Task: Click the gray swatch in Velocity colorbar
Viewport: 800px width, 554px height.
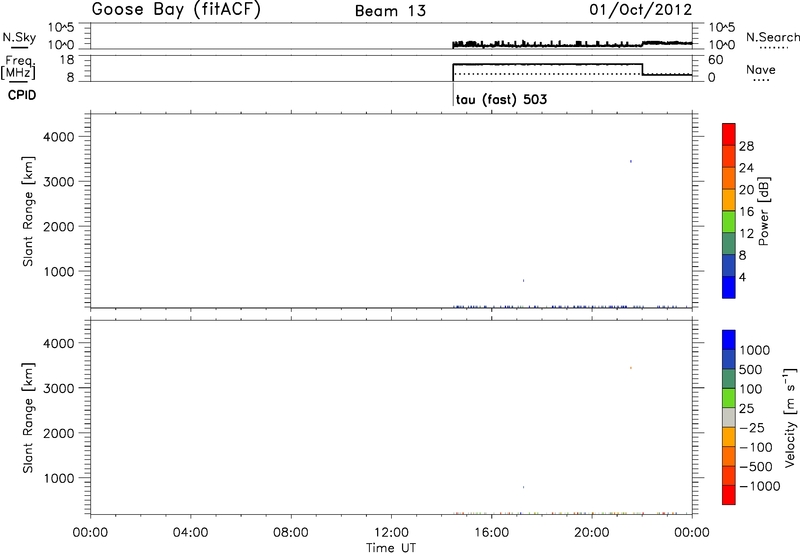Action: pos(729,418)
